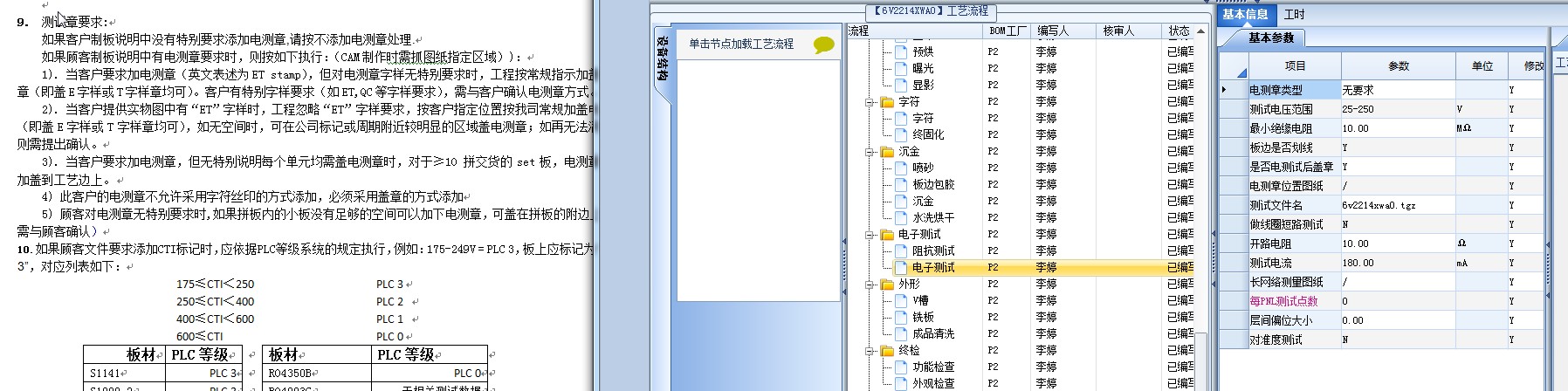Screen dimensions: 1568x391
Task: Click the 是否电测试后盖章 parameter label
Action: (x=1291, y=167)
